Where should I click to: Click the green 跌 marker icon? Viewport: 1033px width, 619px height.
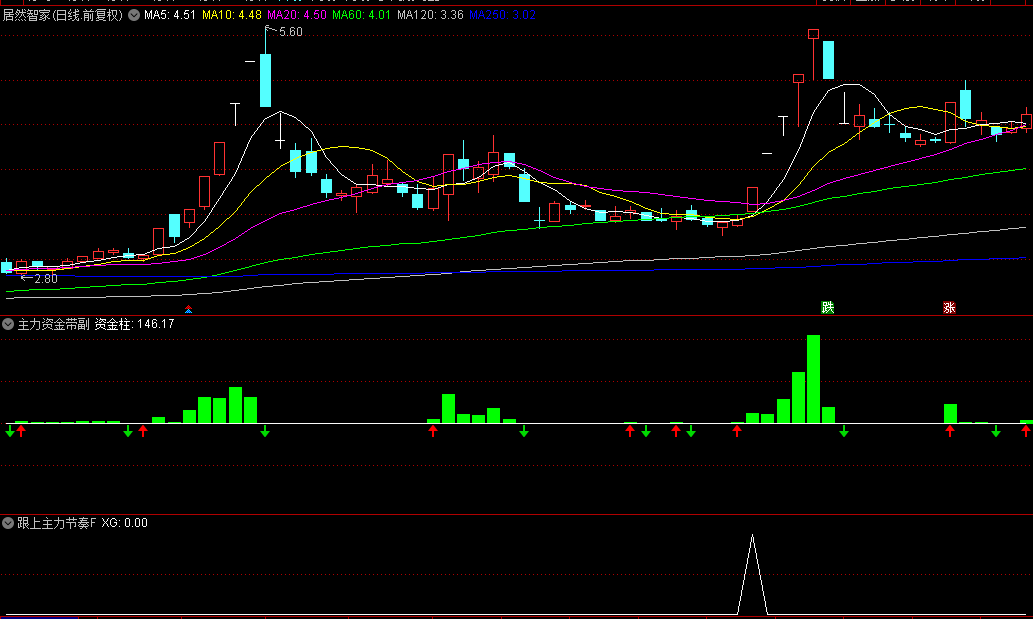(x=827, y=308)
